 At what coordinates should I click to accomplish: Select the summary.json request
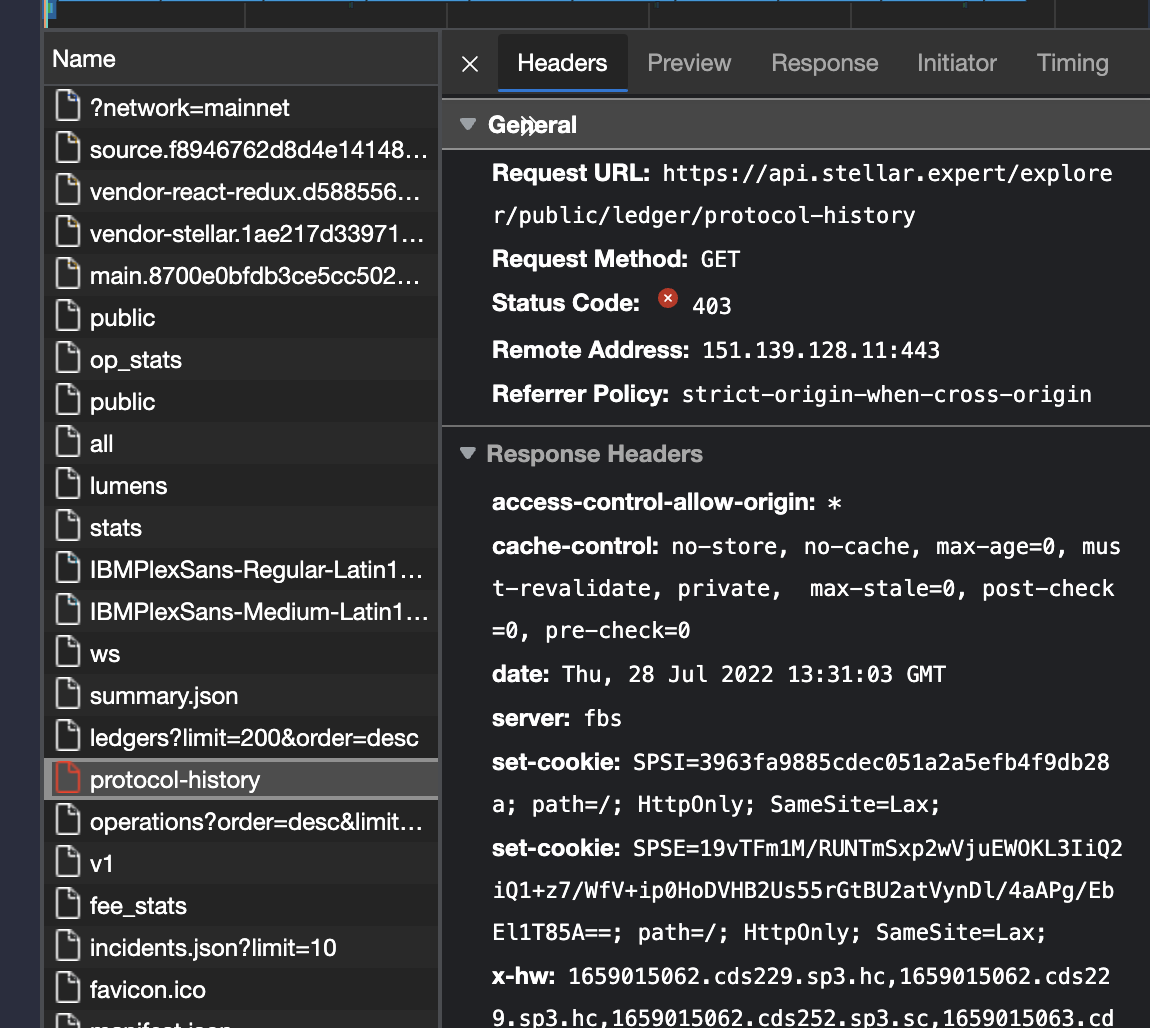241,696
